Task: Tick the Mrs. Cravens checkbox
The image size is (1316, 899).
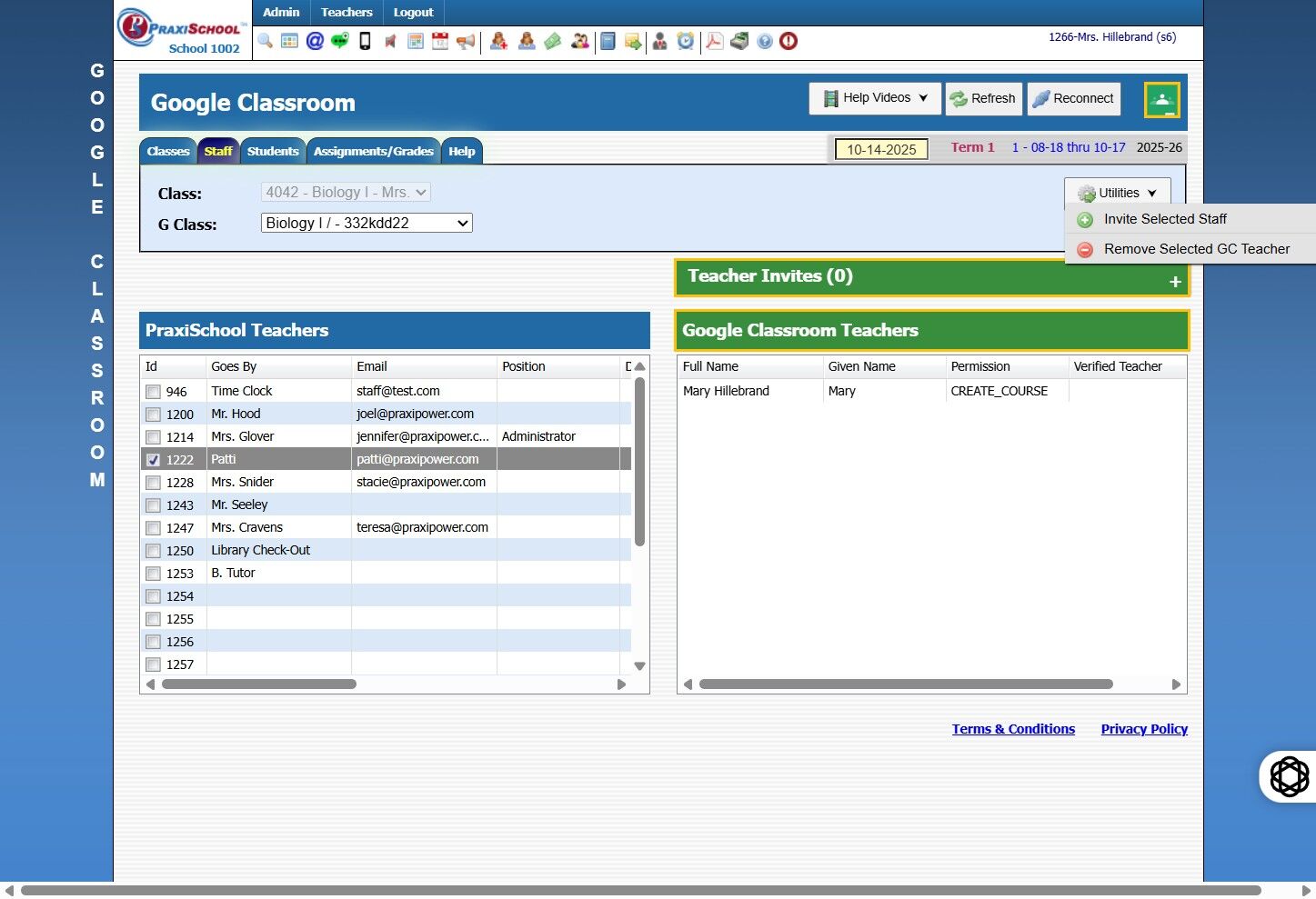Action: [x=154, y=528]
